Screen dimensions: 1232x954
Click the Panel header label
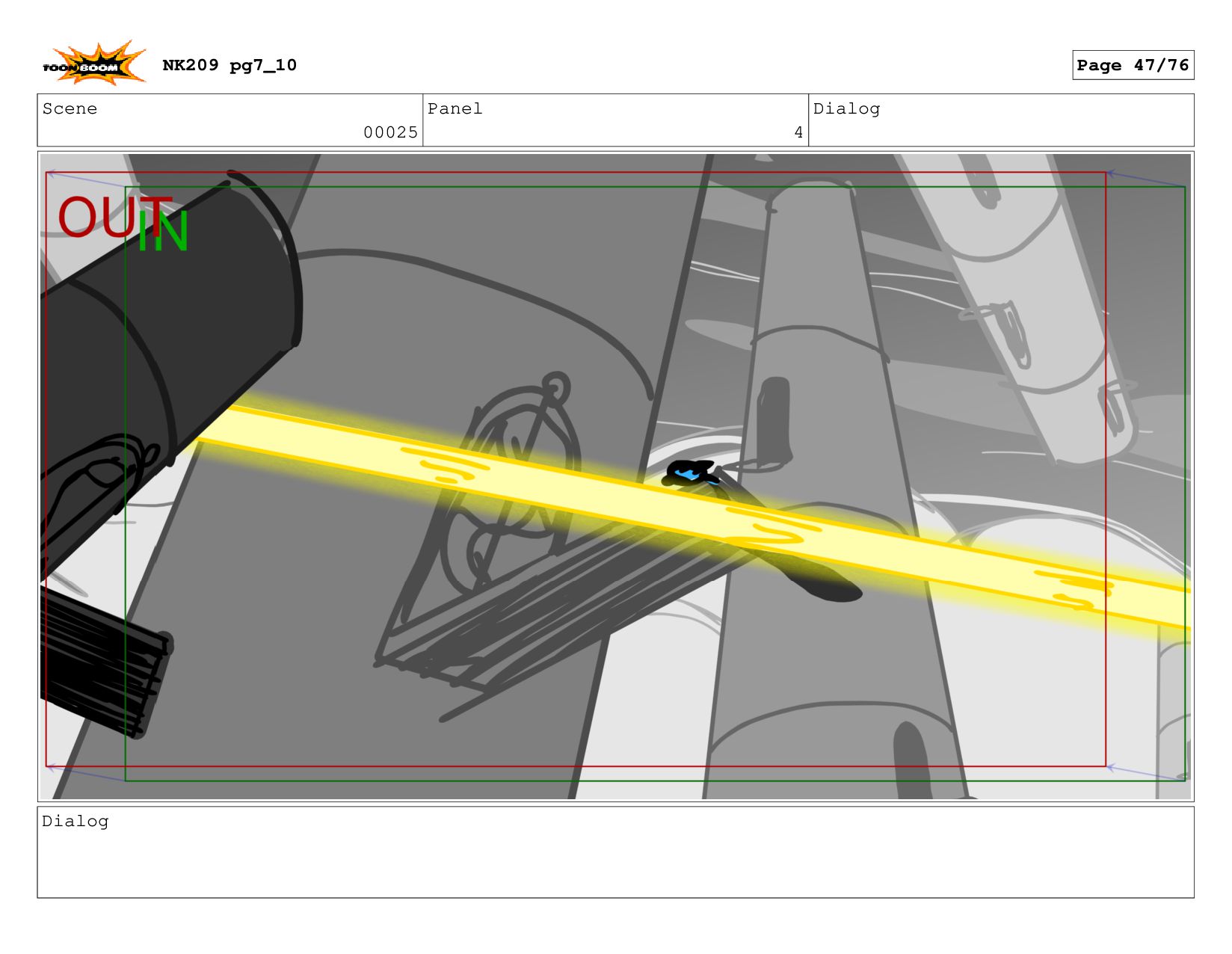tap(455, 108)
